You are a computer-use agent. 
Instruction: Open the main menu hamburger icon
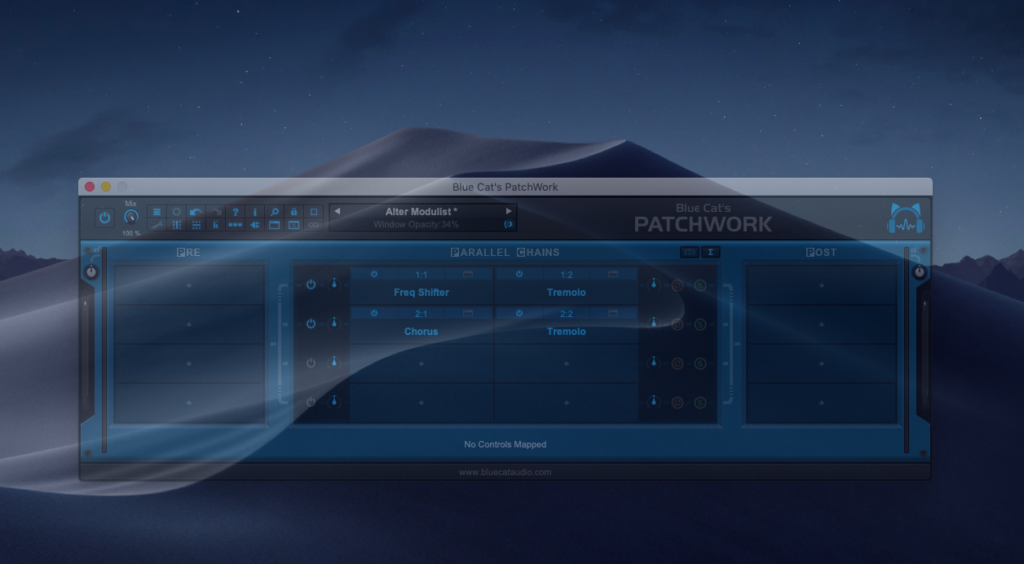[x=157, y=212]
